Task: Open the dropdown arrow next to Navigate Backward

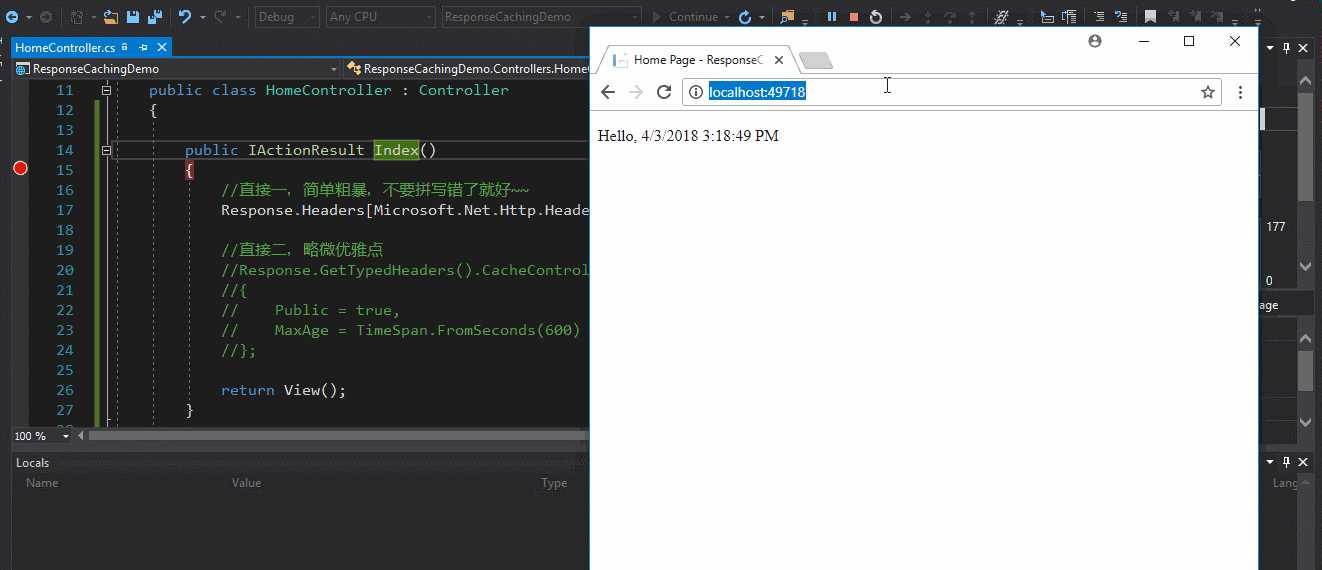Action: (x=29, y=17)
